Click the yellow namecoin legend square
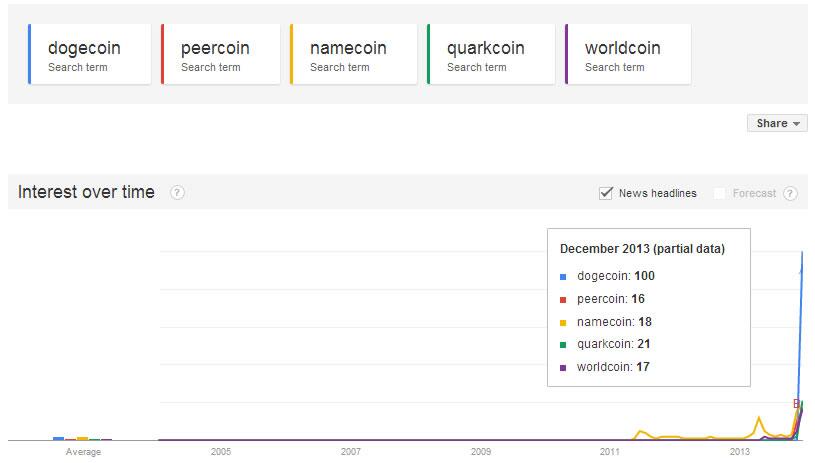This screenshot has width=815, height=463. pos(563,323)
